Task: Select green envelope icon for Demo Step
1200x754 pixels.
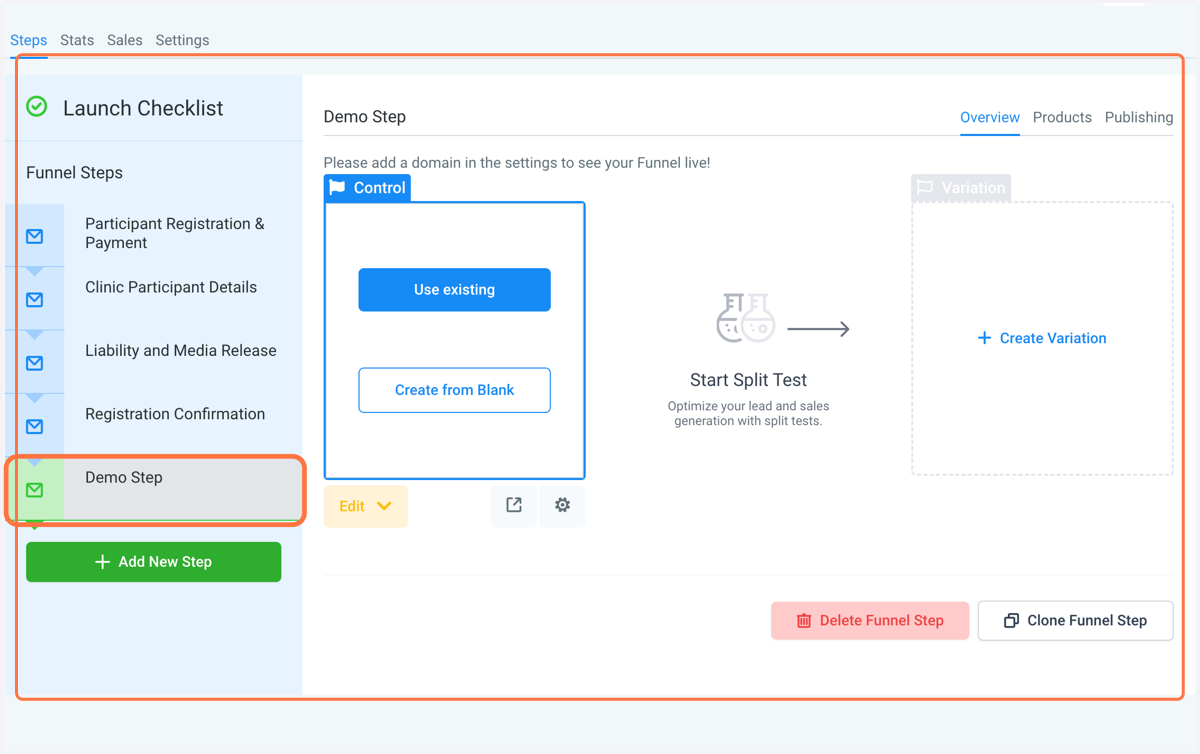Action: (35, 490)
